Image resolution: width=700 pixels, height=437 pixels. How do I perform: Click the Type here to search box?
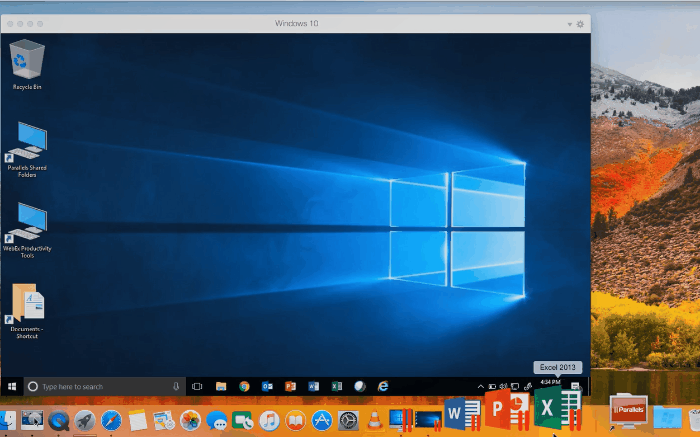pos(105,387)
